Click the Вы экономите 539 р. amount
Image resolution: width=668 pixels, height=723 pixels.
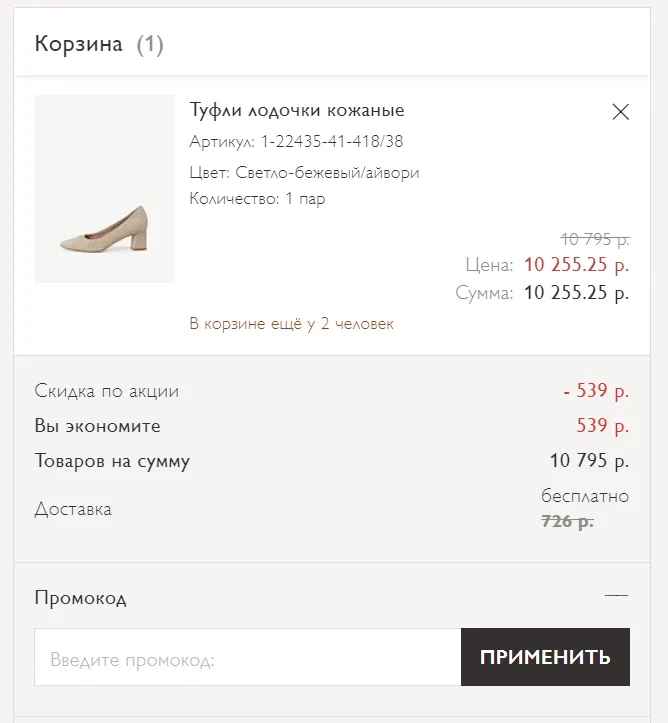[603, 426]
